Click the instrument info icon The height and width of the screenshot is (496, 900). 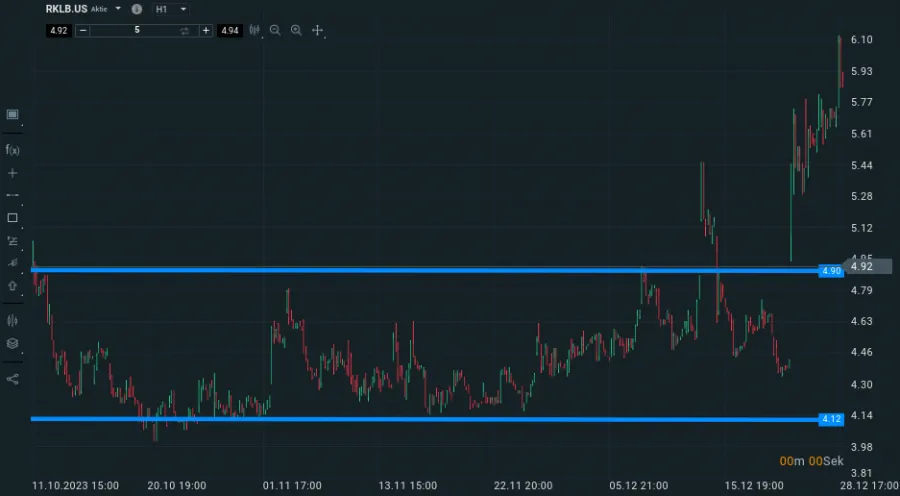tap(137, 8)
